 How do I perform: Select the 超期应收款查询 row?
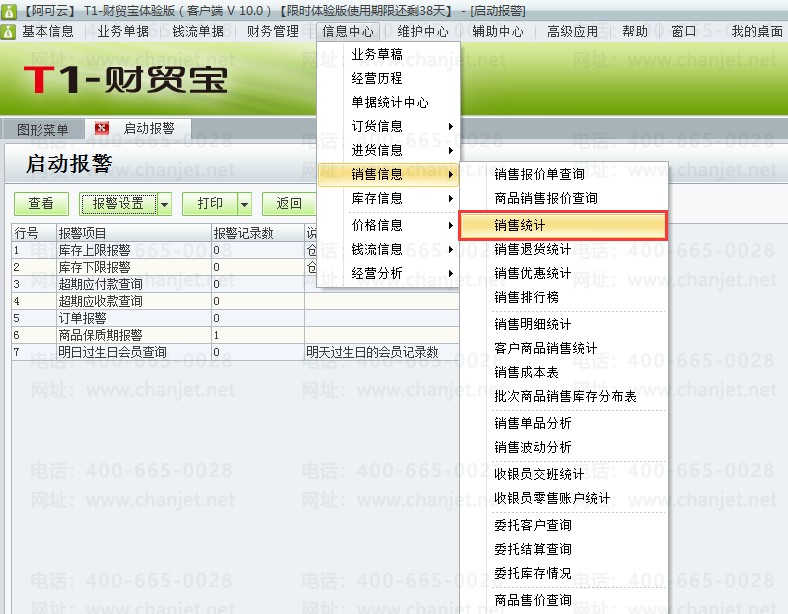(235, 301)
